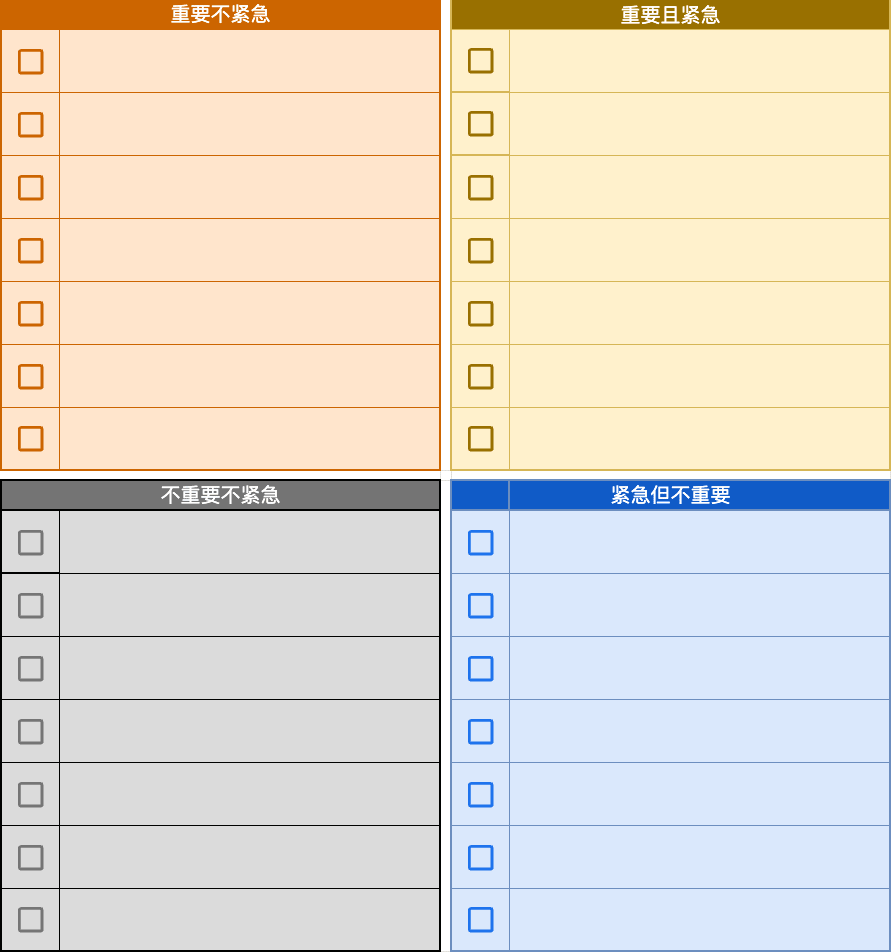Click second task text cell under 重要且紧急
The width and height of the screenshot is (891, 952).
tap(699, 124)
